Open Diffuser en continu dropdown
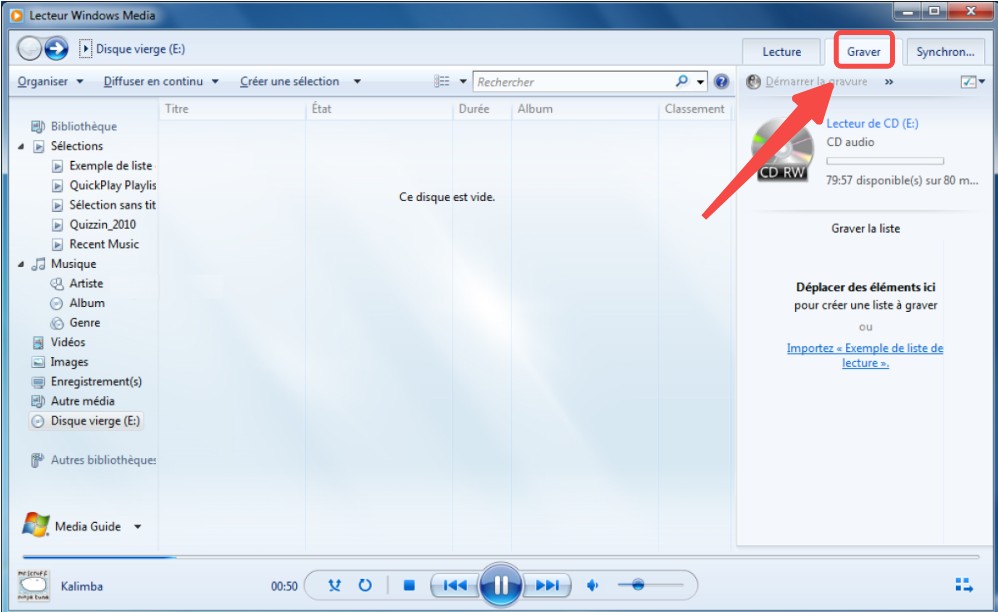 [161, 81]
